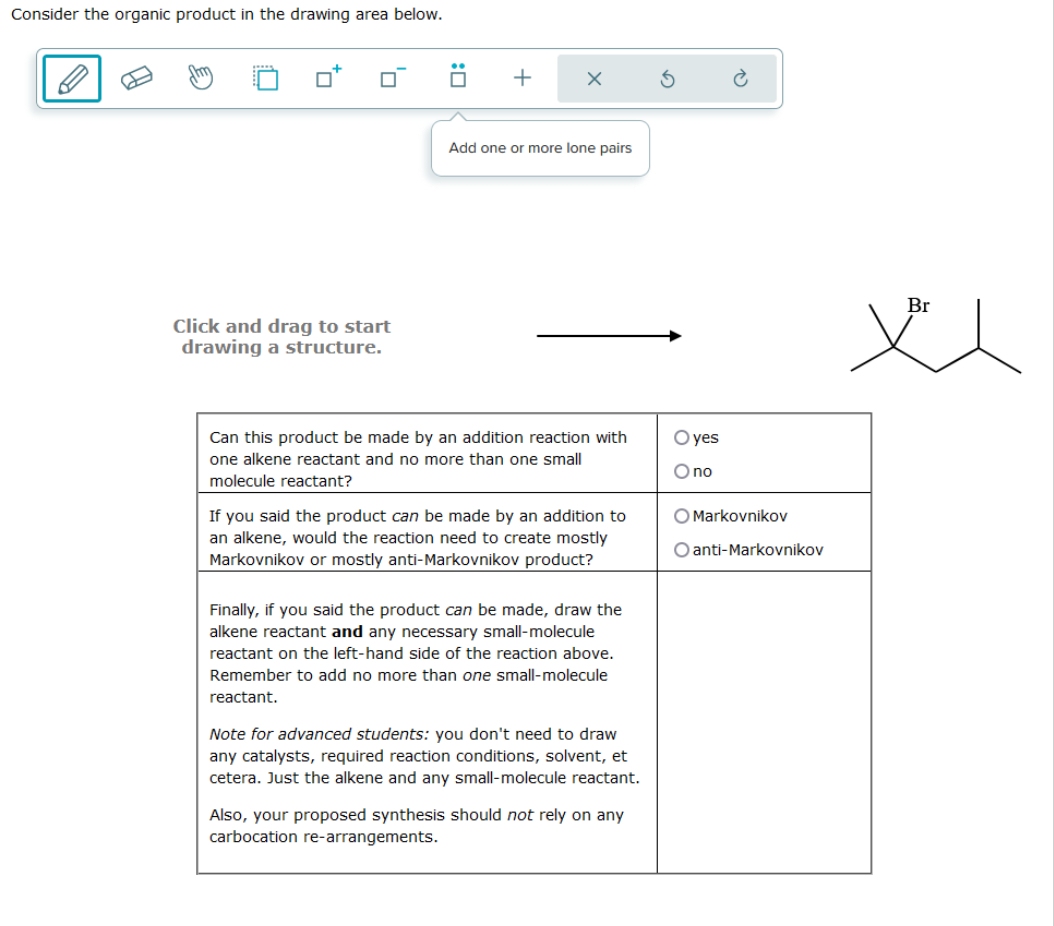The height and width of the screenshot is (926, 1054).
Task: Click the undo arrow
Action: click(667, 78)
